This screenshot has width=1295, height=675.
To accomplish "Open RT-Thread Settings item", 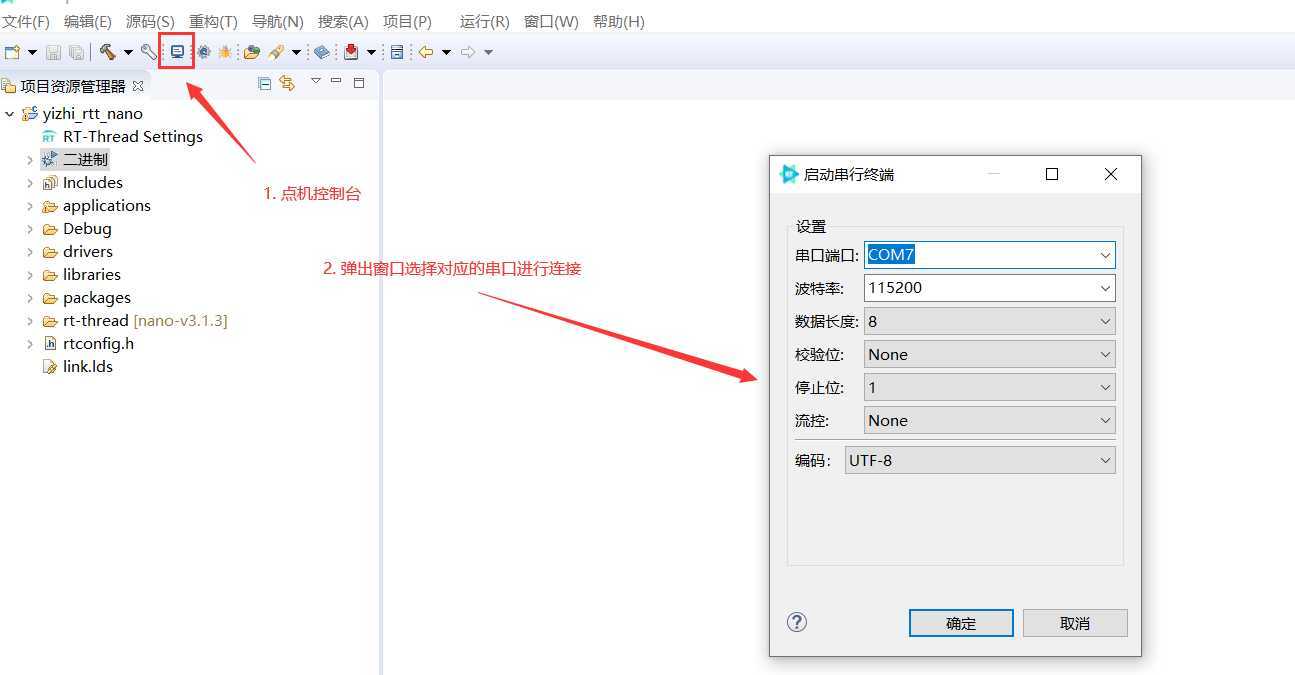I will coord(132,137).
